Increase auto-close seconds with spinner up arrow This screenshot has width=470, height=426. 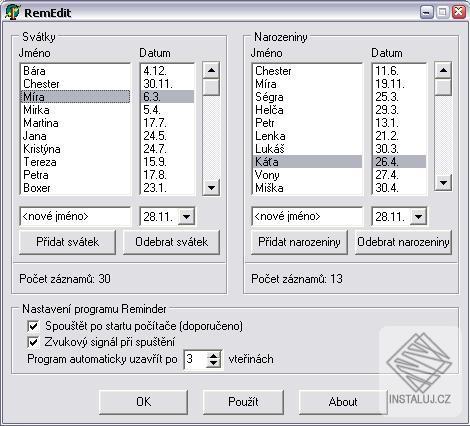tap(213, 355)
